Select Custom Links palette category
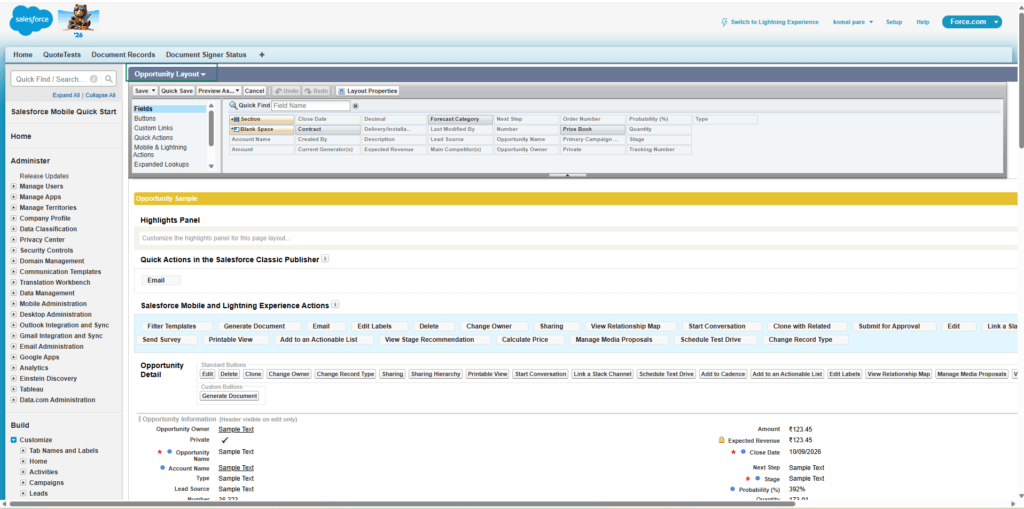Image resolution: width=1024 pixels, height=509 pixels. [153, 128]
